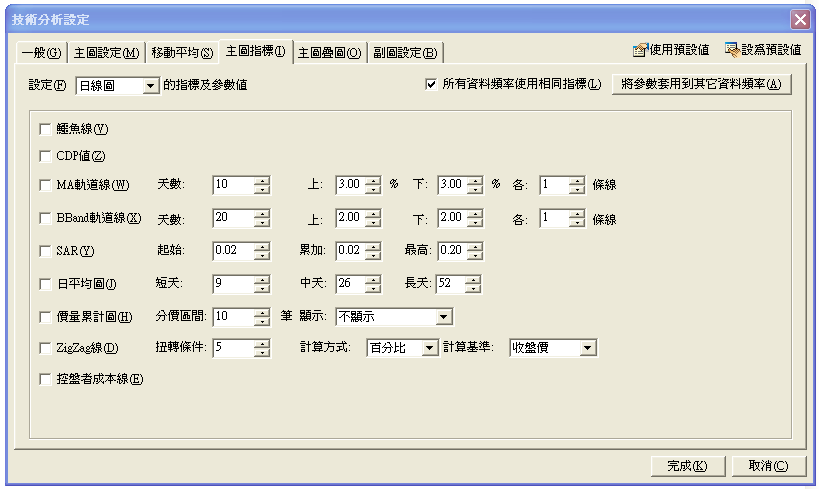Uncheck 所有資料頻率使用相同指標 option
The width and height of the screenshot is (819, 489).
click(x=432, y=85)
